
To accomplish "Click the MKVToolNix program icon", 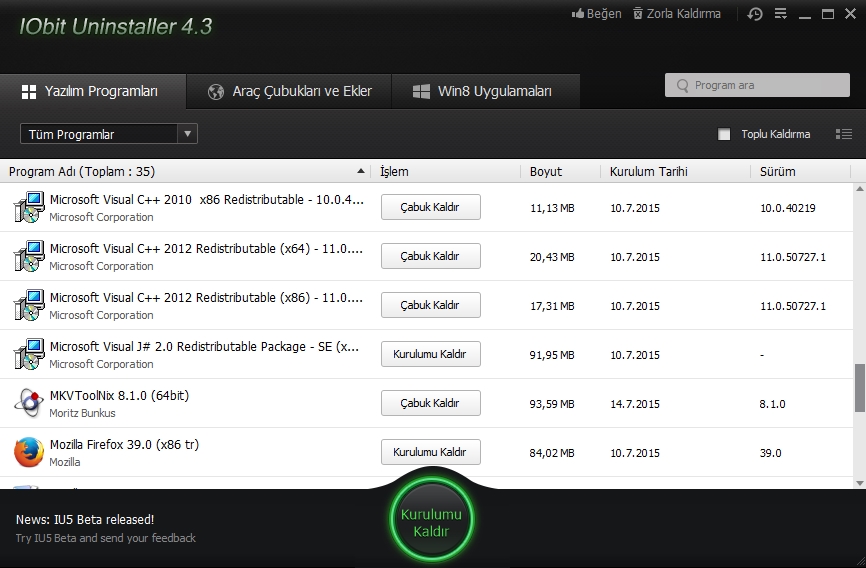I will tap(28, 403).
